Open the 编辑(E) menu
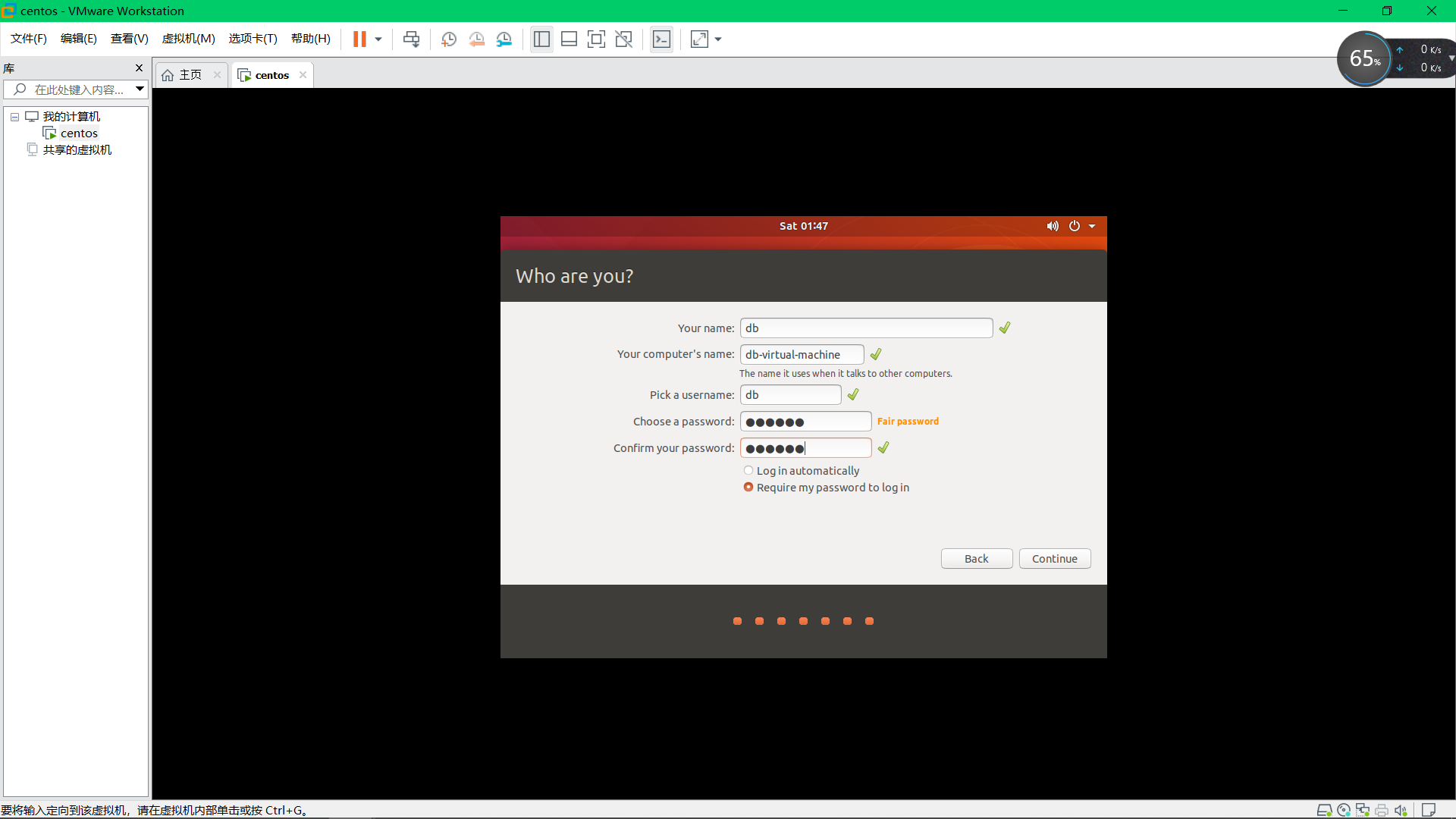Image resolution: width=1456 pixels, height=819 pixels. click(79, 39)
